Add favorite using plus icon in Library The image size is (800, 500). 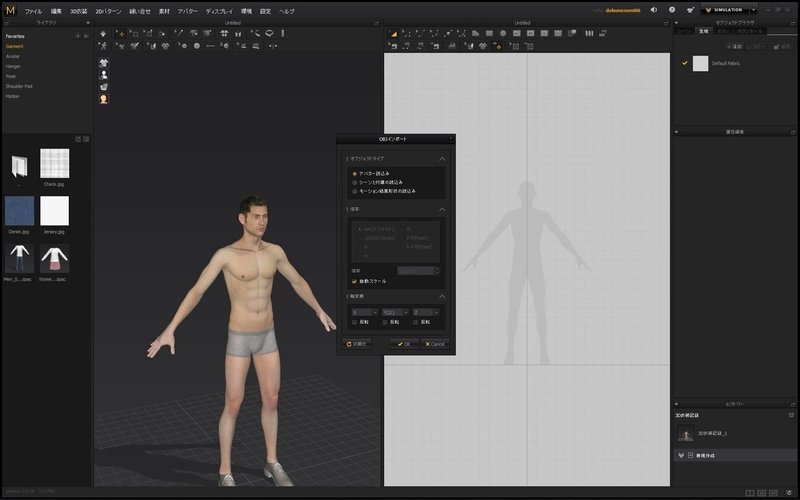(x=78, y=36)
